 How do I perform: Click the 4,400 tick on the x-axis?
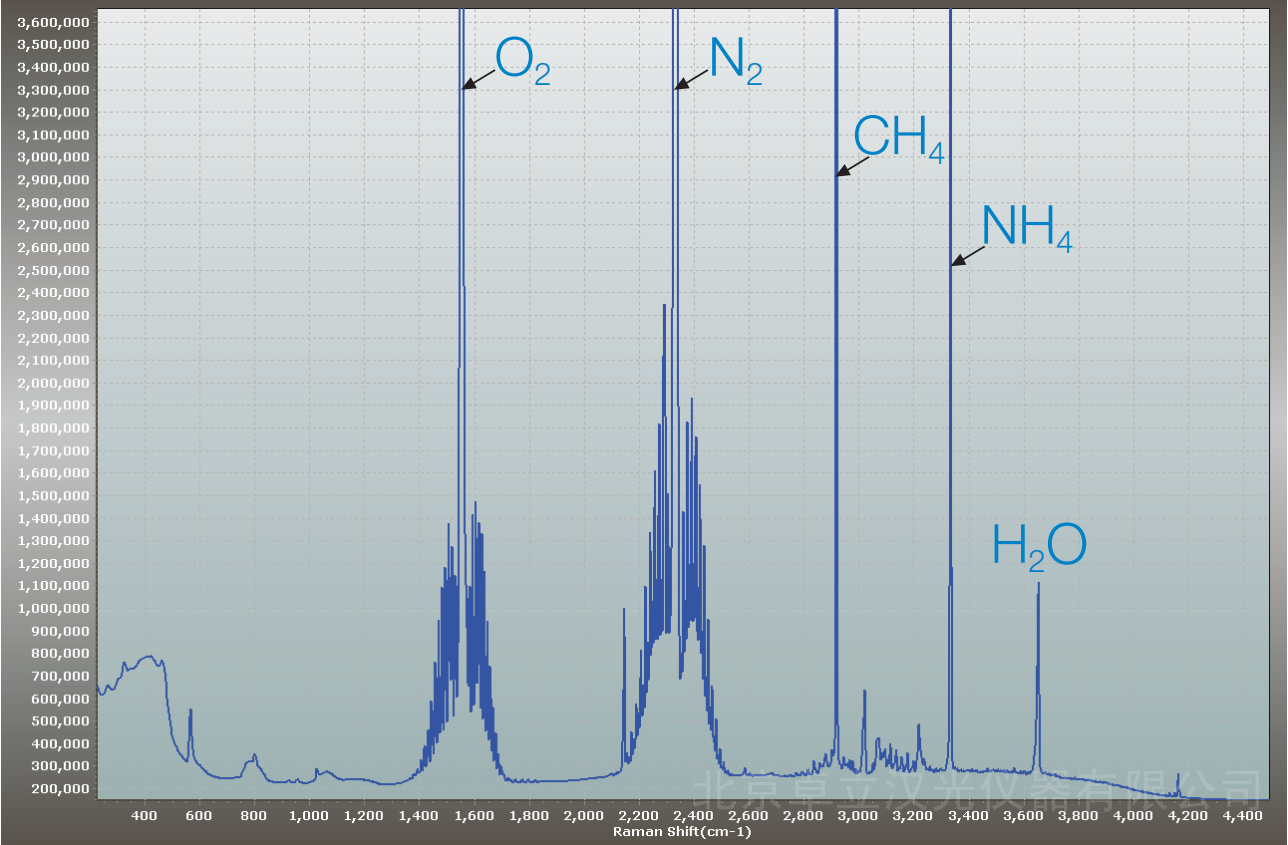click(1242, 816)
